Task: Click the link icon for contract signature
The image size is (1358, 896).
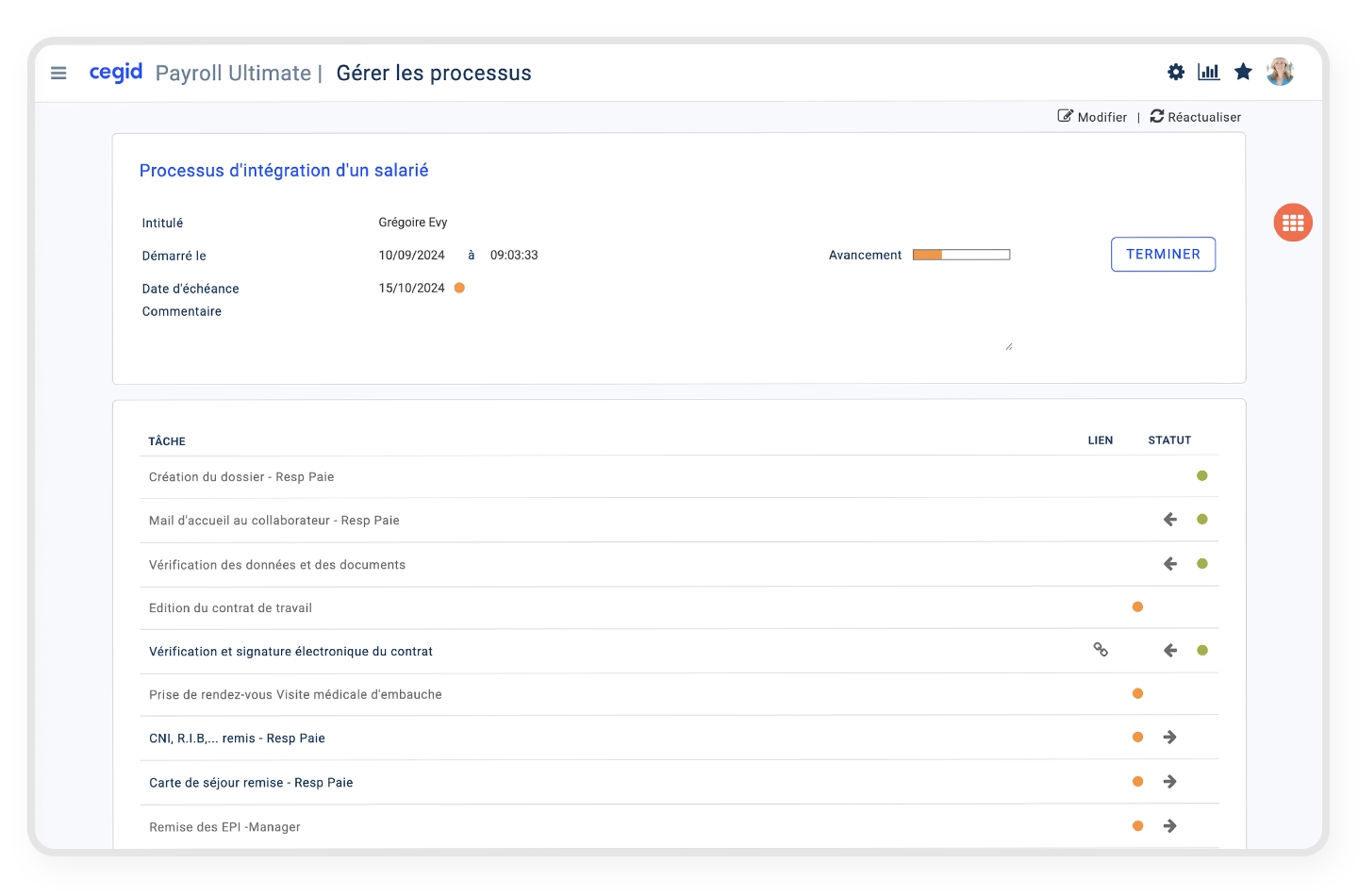Action: click(1101, 650)
